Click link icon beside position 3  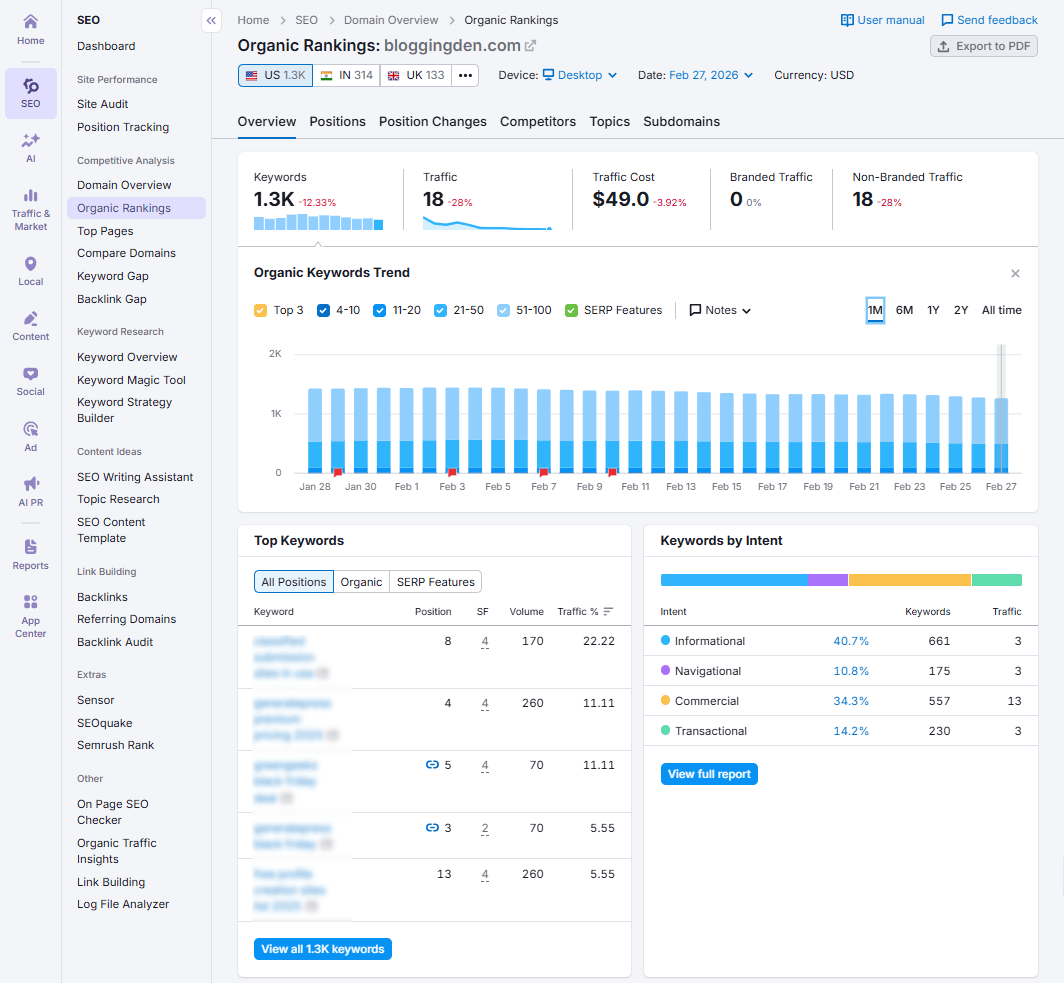click(x=432, y=828)
